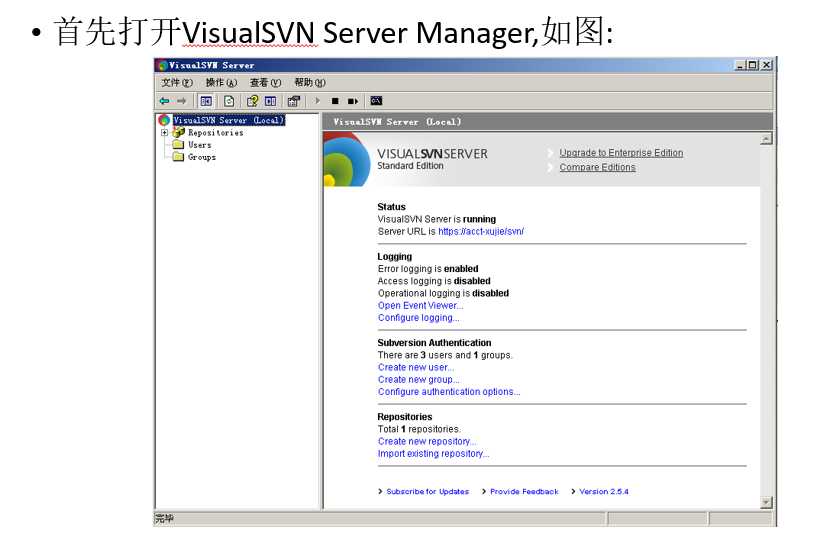
Task: Click the Stop service square icon
Action: point(335,101)
